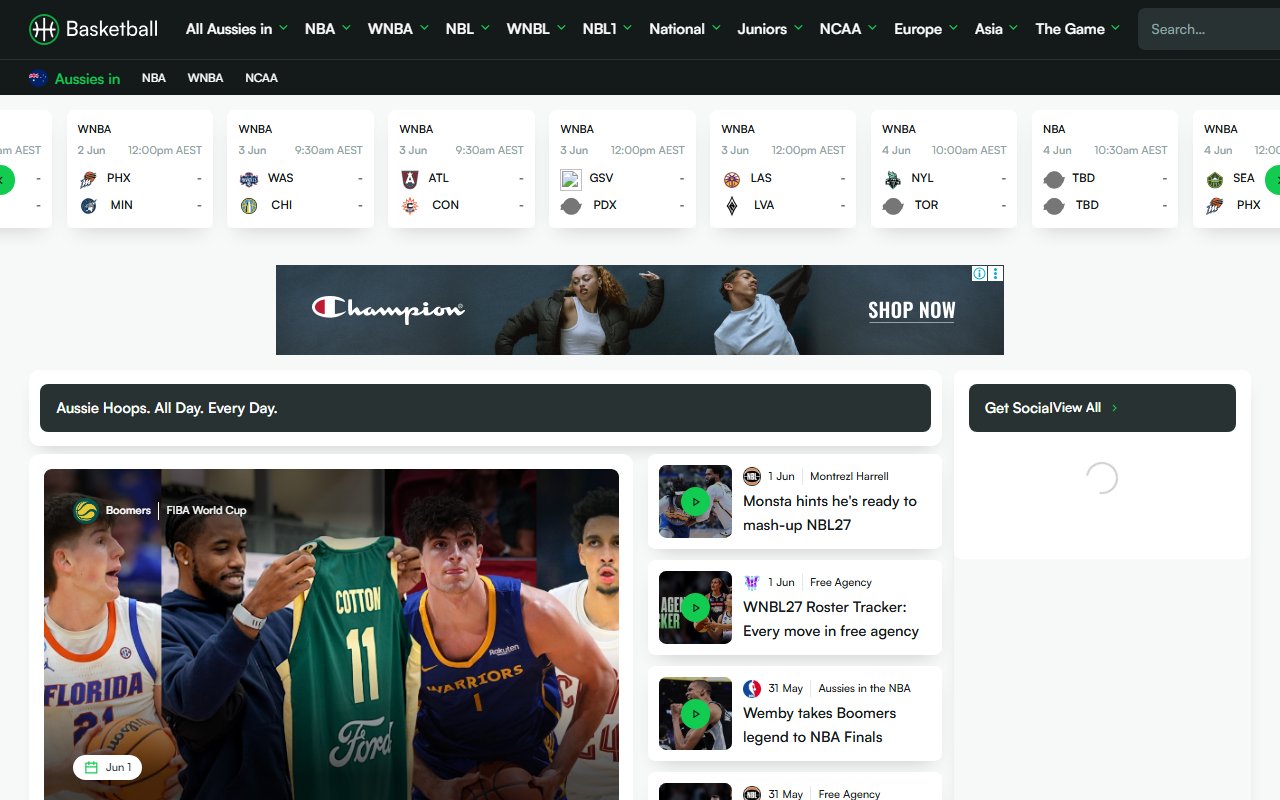Click the MIN team logo in 2 Jun game
Screen dimensions: 1280x800
[89, 206]
